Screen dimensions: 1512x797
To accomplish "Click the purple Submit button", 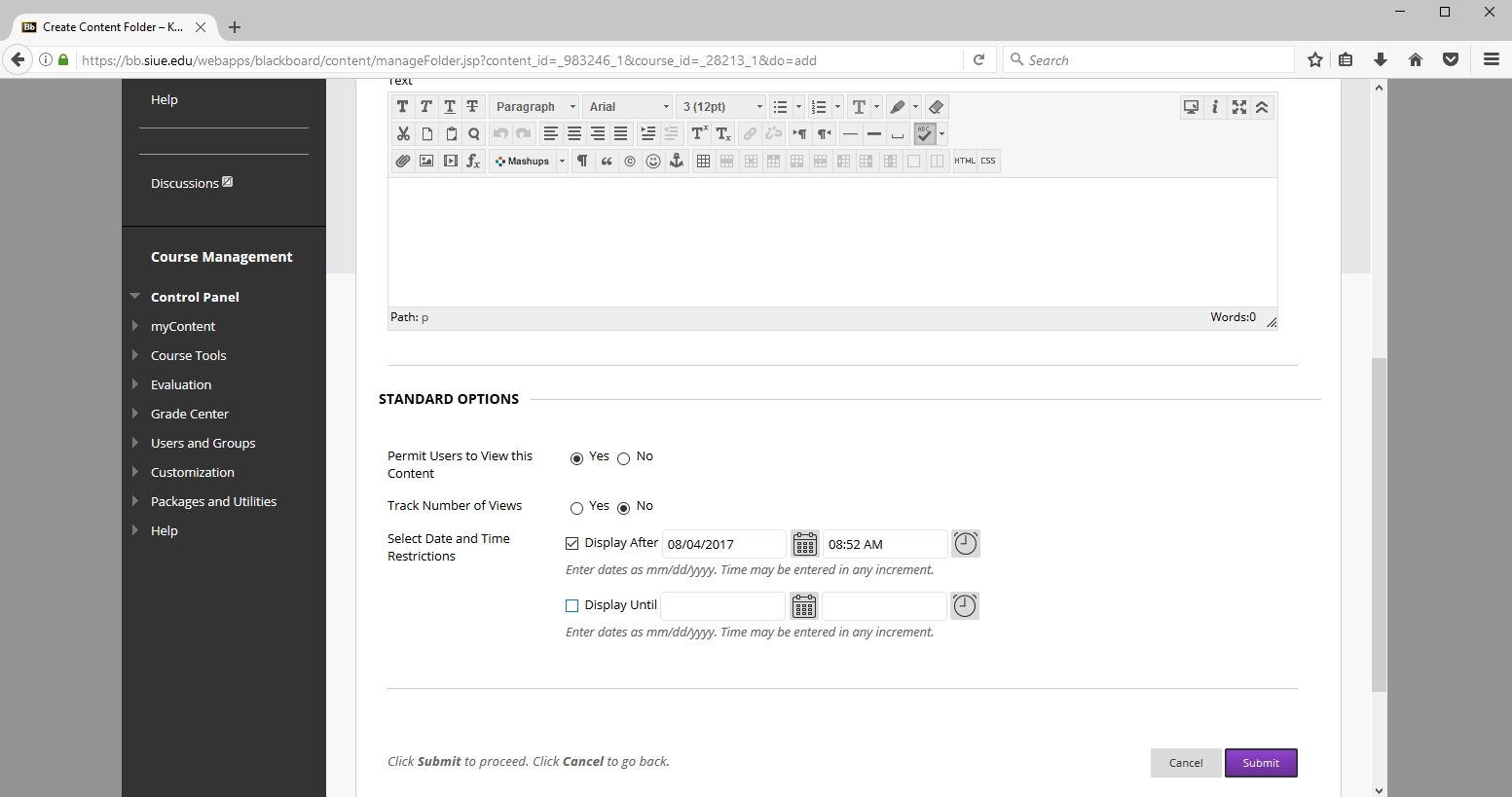I will [1261, 763].
